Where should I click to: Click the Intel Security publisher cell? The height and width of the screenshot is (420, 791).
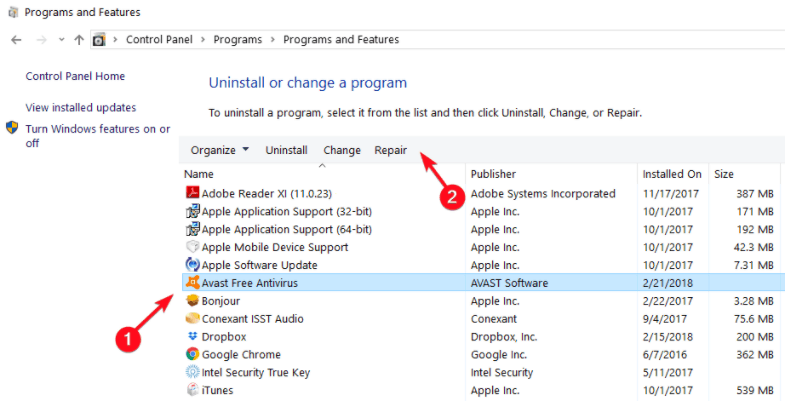tap(501, 373)
